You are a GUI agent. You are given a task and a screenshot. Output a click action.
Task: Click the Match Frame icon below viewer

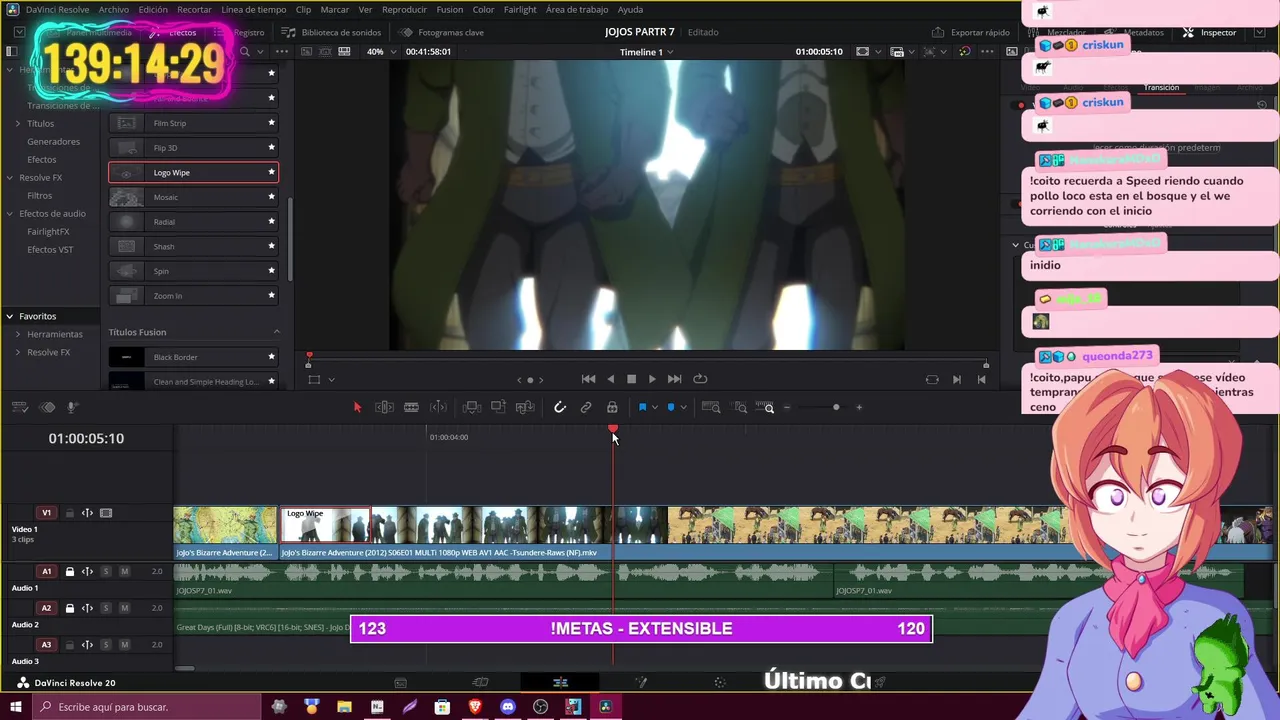pos(932,379)
